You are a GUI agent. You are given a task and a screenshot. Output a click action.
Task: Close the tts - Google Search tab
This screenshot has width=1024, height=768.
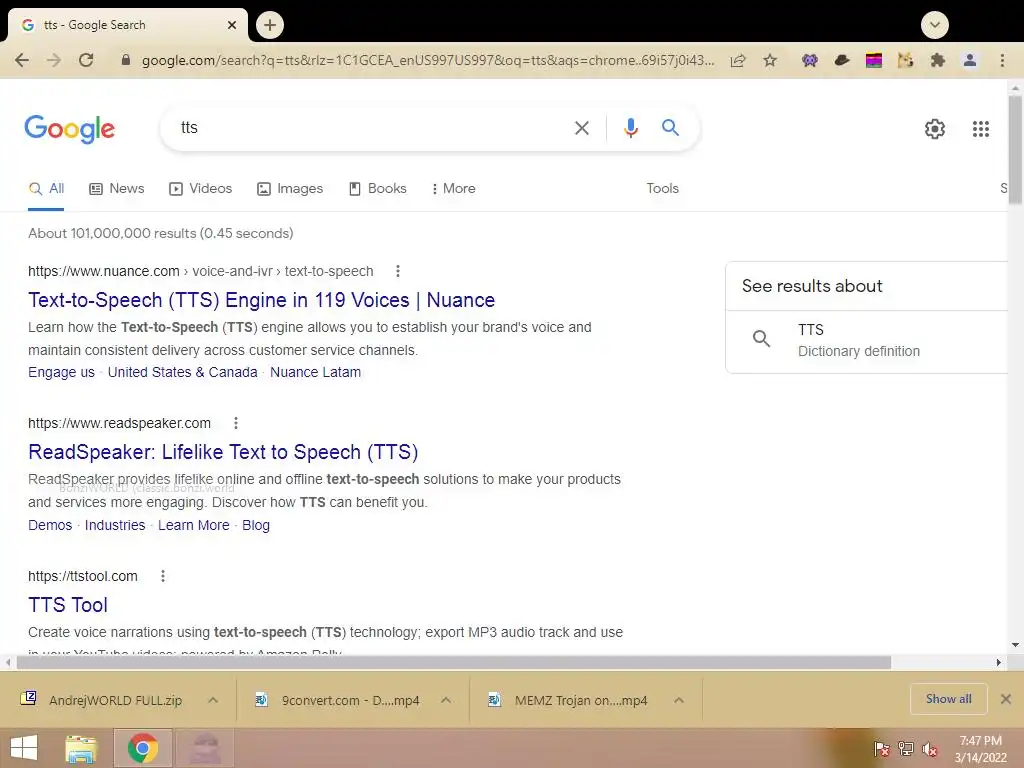pos(232,25)
